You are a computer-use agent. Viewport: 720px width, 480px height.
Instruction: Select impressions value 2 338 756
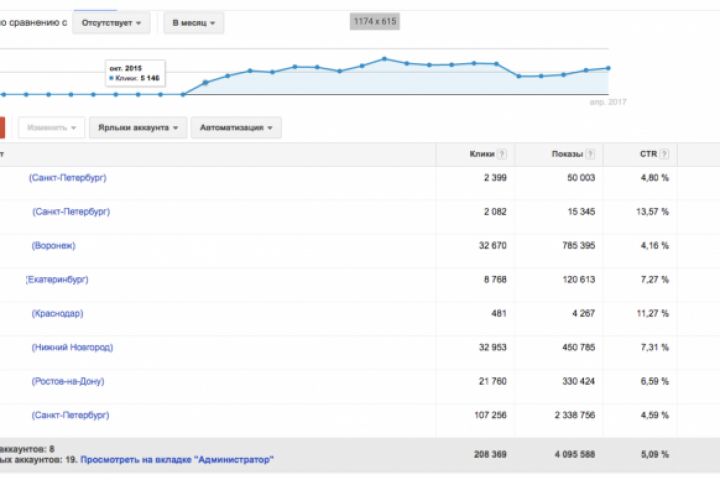[574, 415]
